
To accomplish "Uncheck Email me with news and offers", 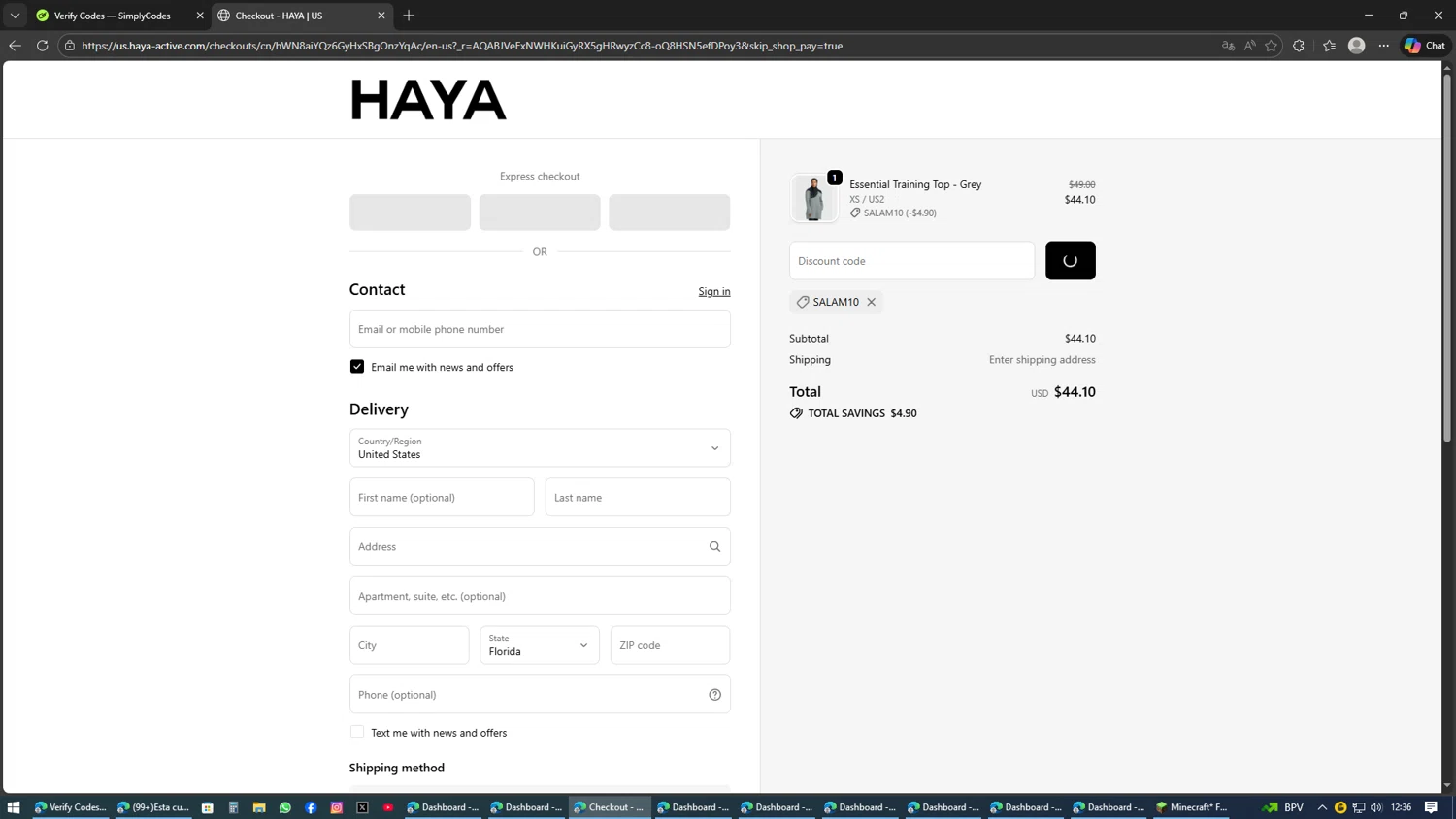I will [357, 367].
